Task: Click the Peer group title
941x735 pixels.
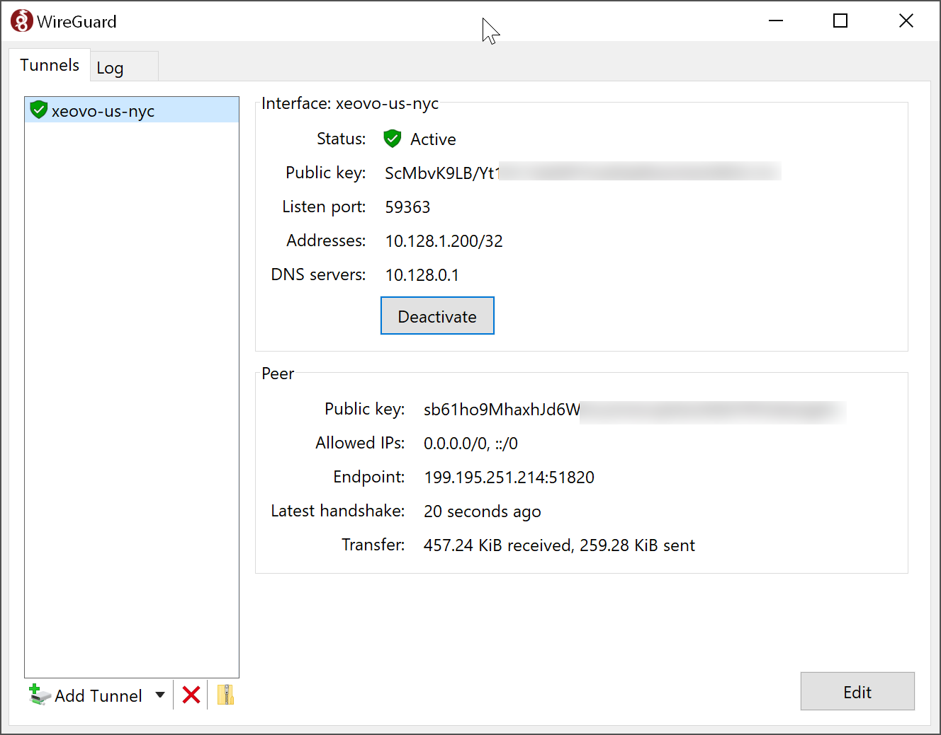Action: coord(278,373)
